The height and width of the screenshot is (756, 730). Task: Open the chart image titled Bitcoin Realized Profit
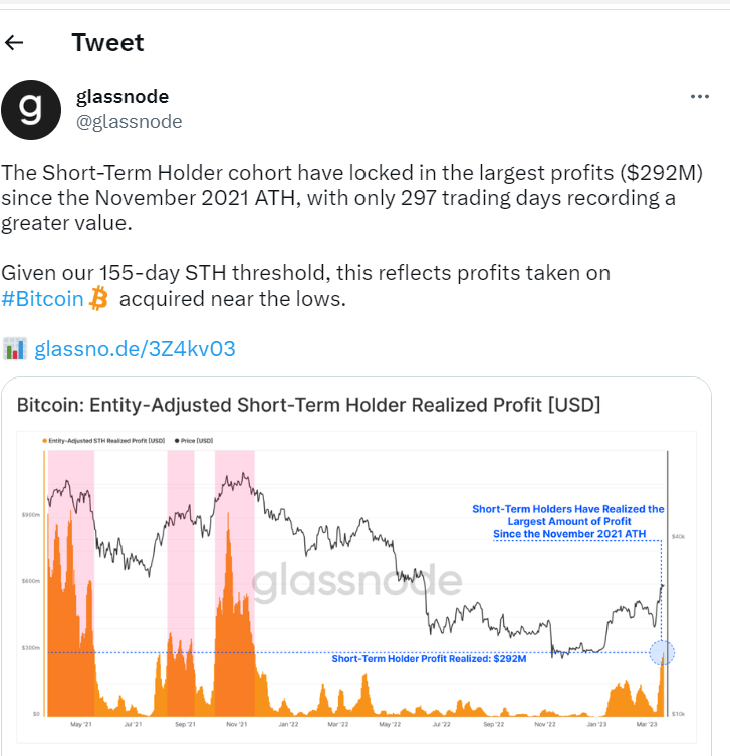pos(356,566)
